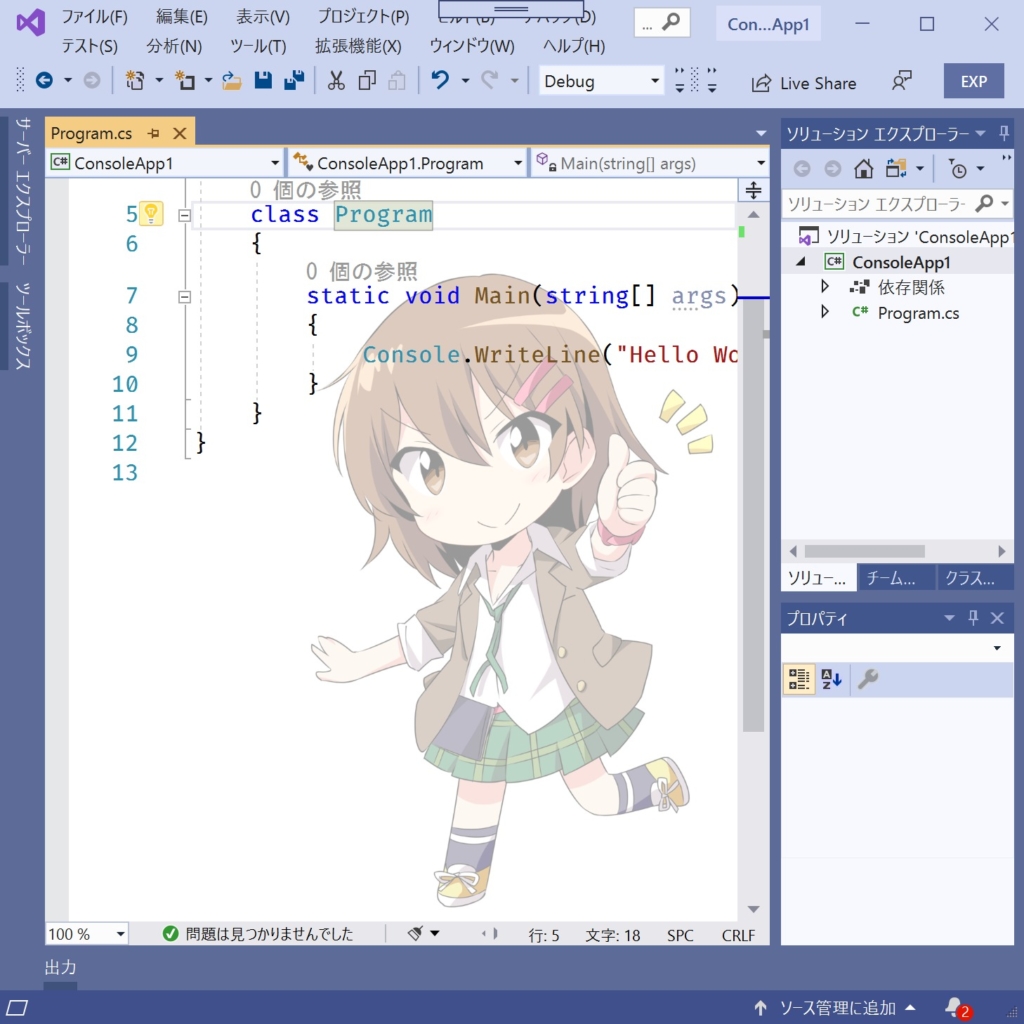
Task: Open the notifications bell in status bar
Action: tap(954, 1006)
